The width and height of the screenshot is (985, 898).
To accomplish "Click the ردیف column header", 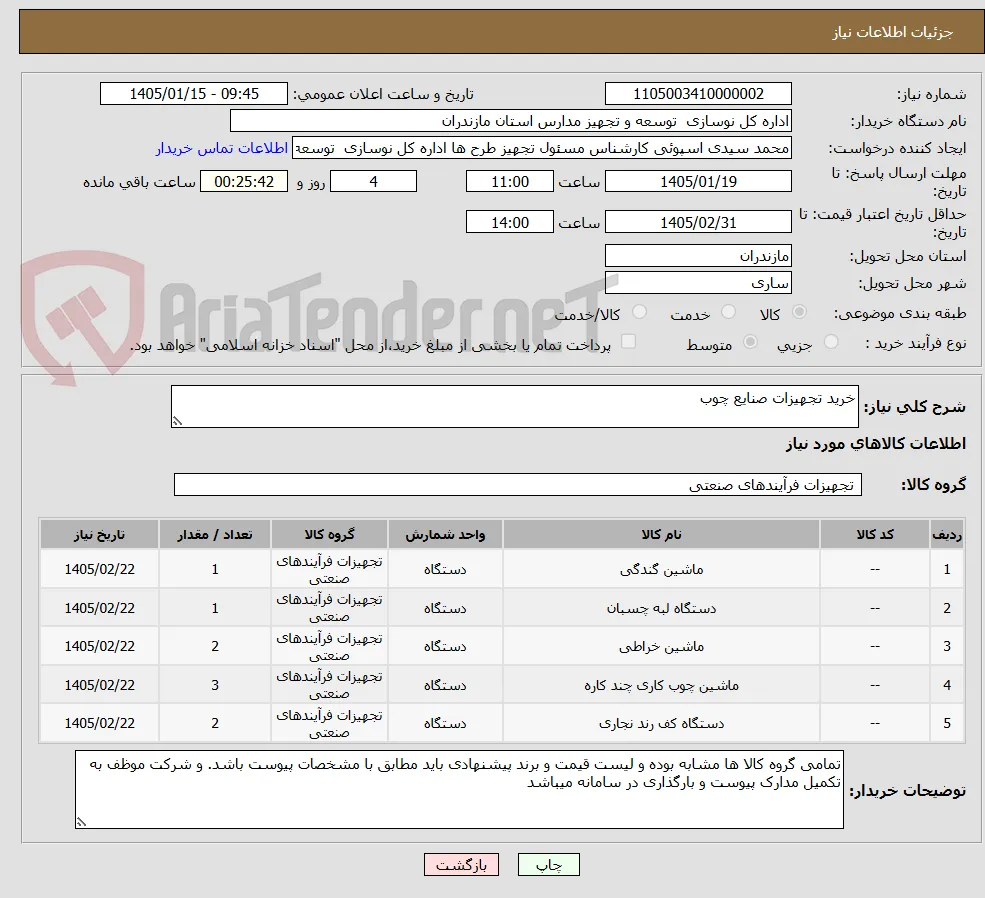I will pyautogui.click(x=947, y=534).
